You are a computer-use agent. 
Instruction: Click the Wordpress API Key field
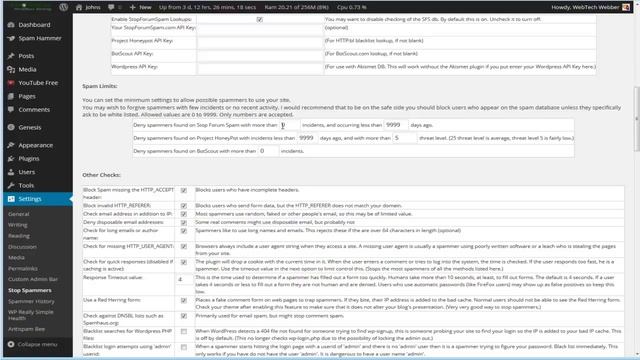[x=260, y=69]
